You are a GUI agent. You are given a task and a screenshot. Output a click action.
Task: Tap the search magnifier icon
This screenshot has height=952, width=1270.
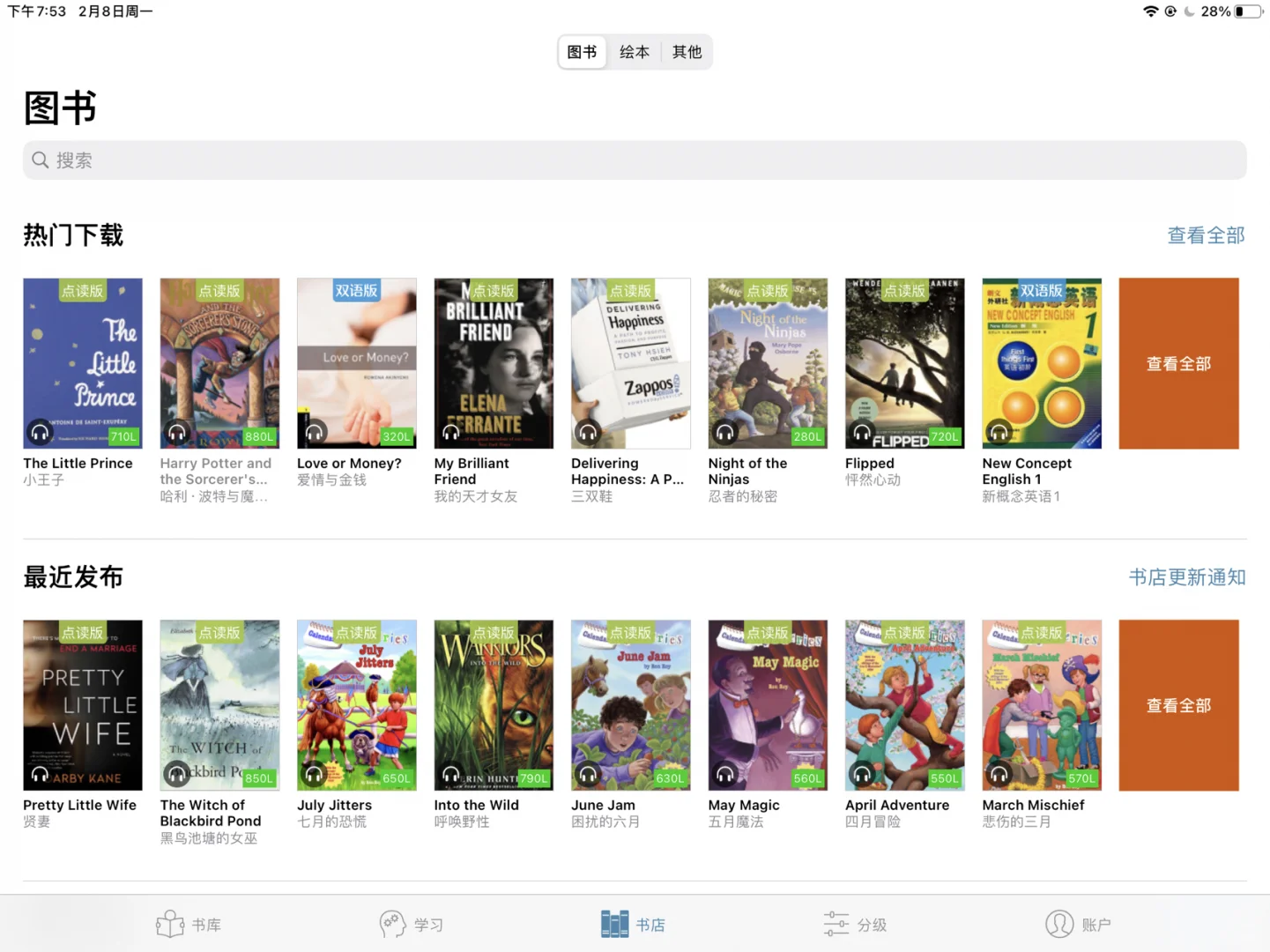coord(40,160)
